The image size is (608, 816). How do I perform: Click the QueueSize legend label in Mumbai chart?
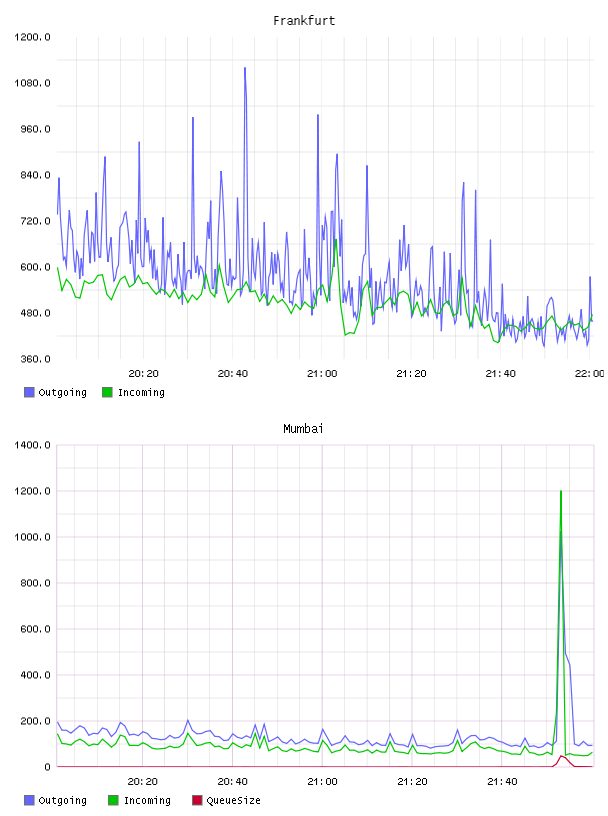click(x=233, y=800)
